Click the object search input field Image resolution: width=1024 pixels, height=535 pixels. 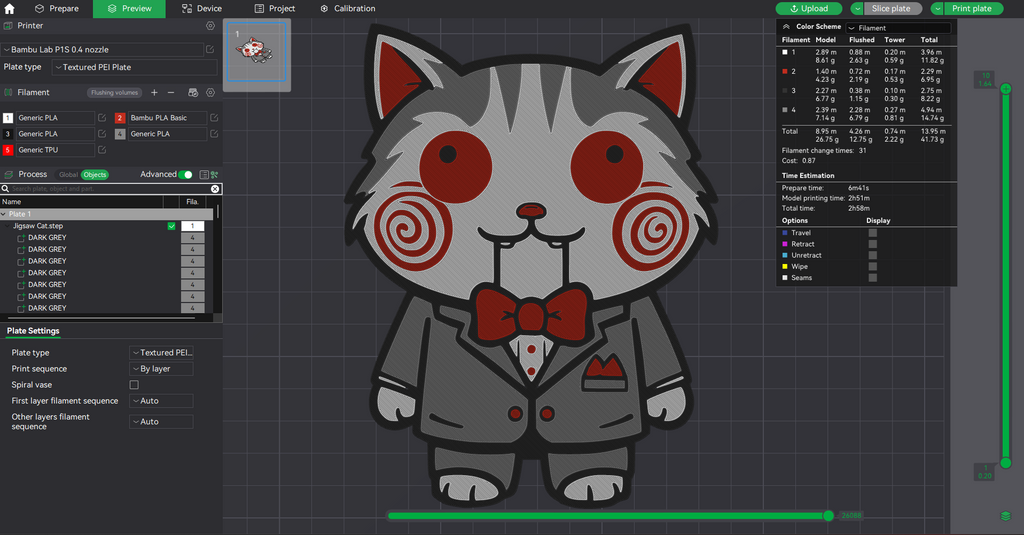click(110, 189)
